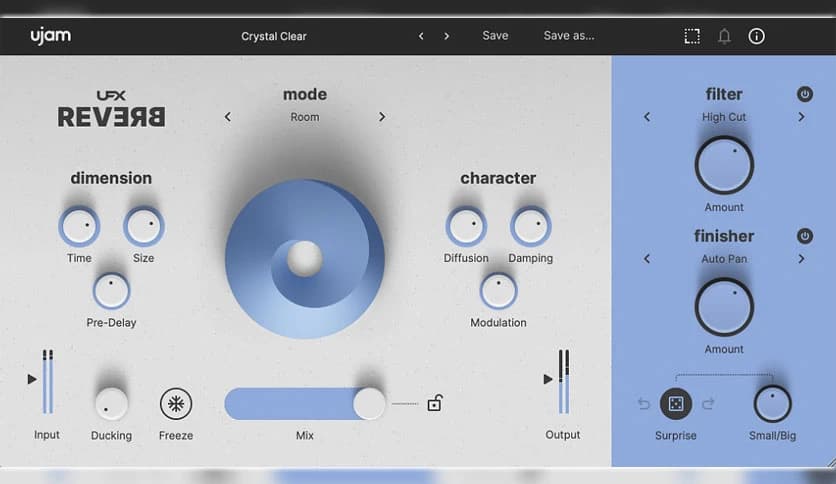The height and width of the screenshot is (484, 836).
Task: Open the window size frame icon
Action: [692, 36]
